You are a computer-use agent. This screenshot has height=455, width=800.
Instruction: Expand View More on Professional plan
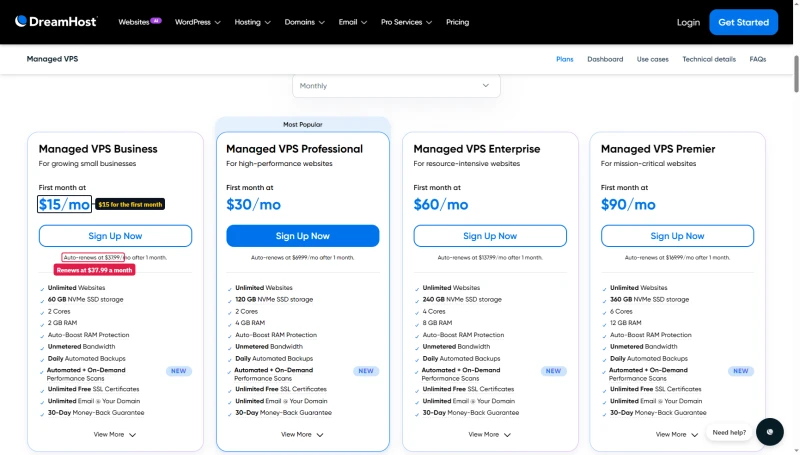coord(302,435)
